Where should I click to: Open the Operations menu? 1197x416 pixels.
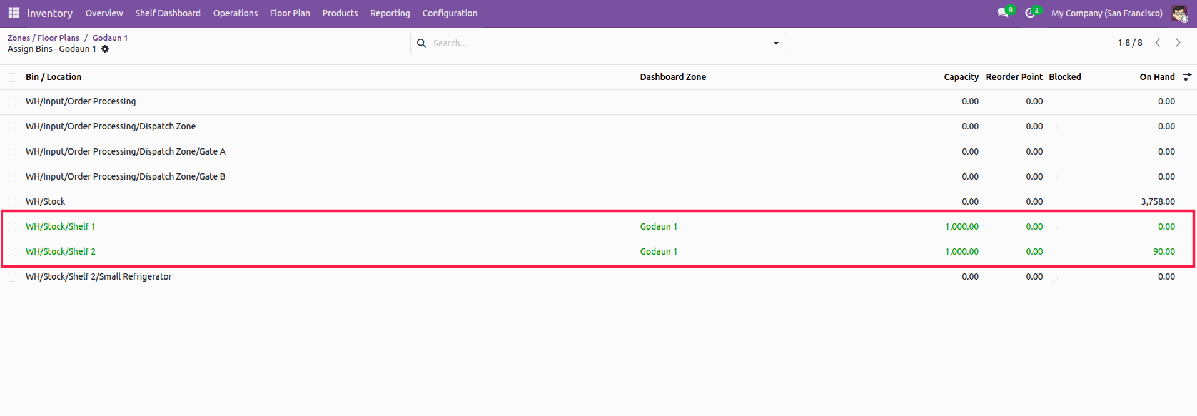coord(236,13)
